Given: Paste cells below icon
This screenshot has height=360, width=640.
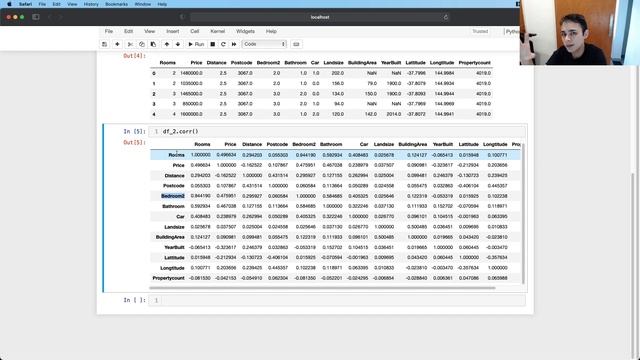Looking at the screenshot, I should (153, 44).
